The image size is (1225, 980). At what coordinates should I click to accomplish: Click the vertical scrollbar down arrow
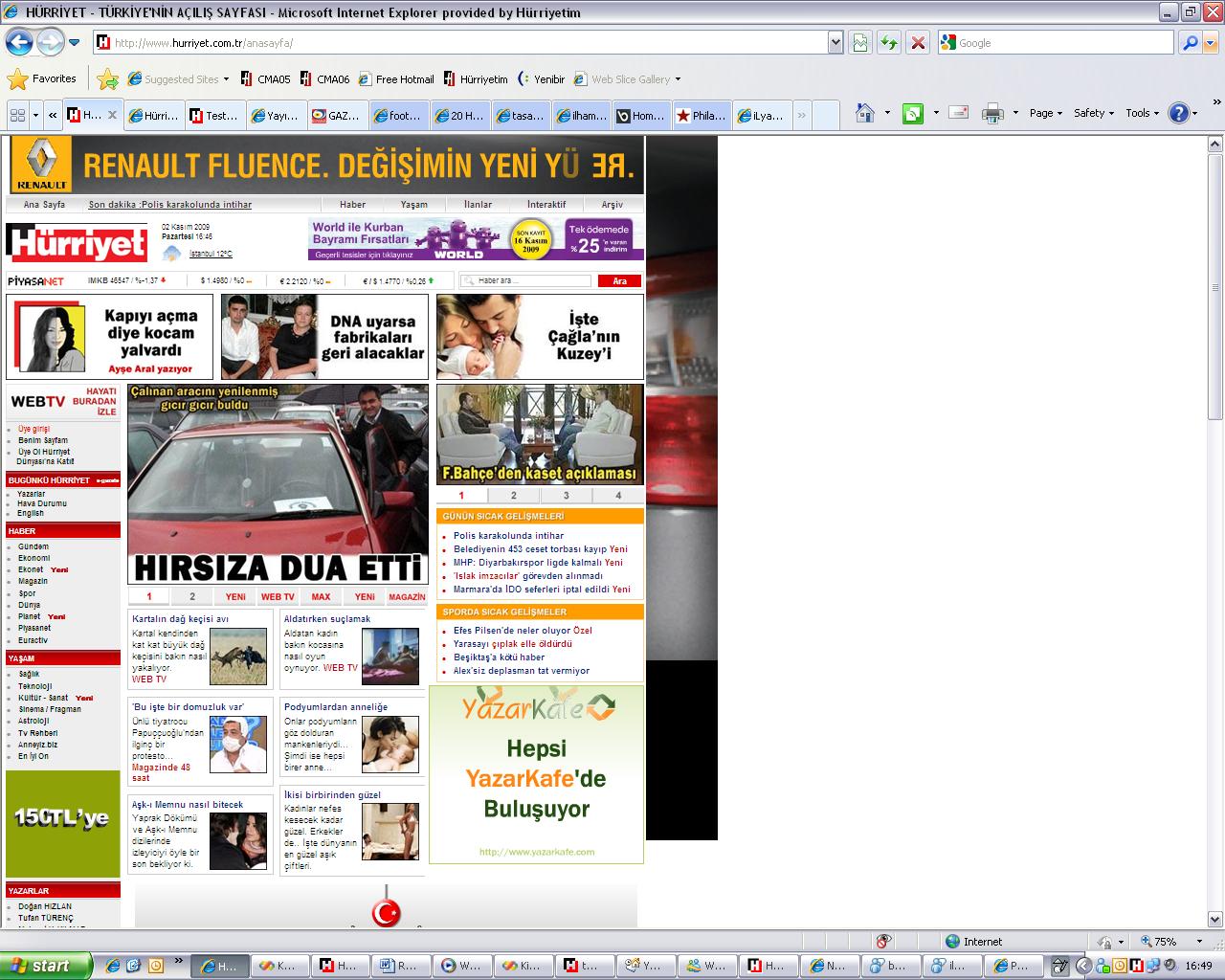pyautogui.click(x=1215, y=921)
